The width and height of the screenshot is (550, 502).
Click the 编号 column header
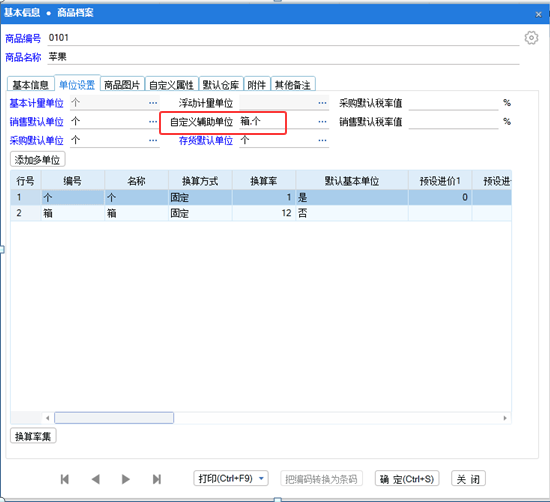[73, 181]
